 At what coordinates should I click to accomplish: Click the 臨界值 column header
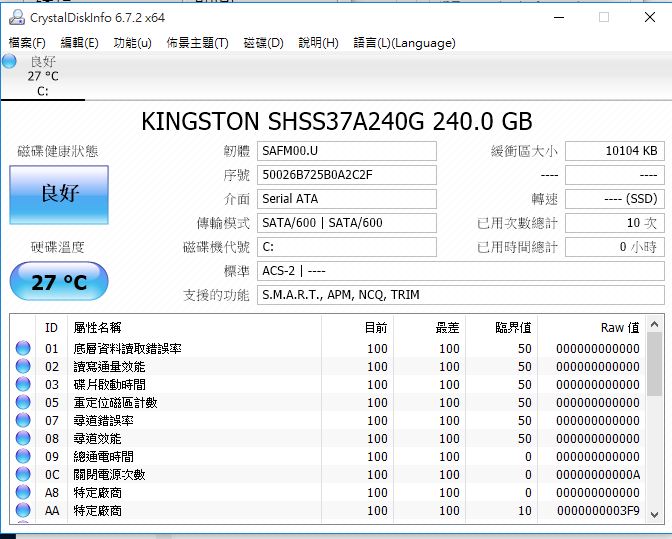[x=501, y=328]
